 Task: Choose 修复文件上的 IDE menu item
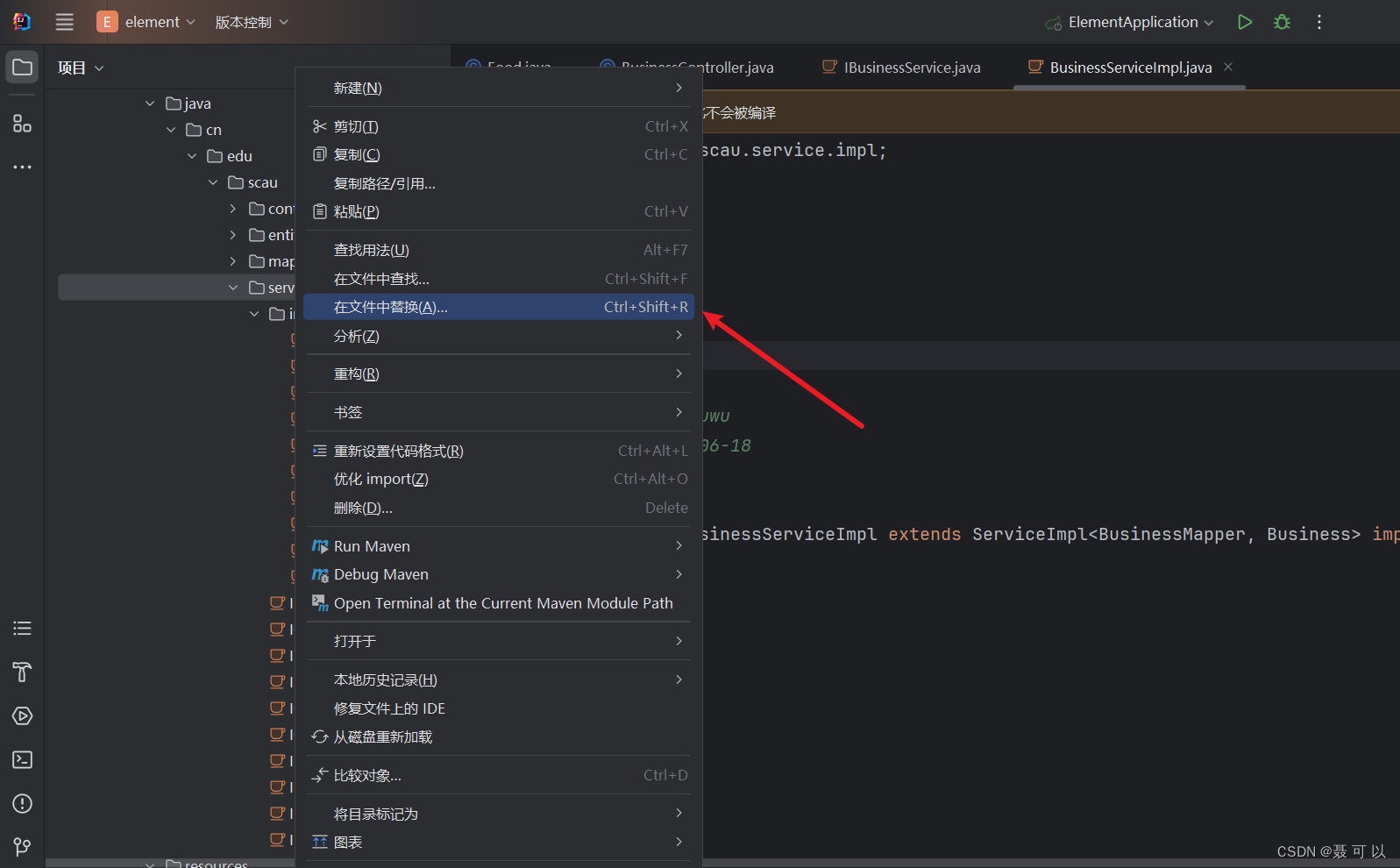tap(498, 708)
